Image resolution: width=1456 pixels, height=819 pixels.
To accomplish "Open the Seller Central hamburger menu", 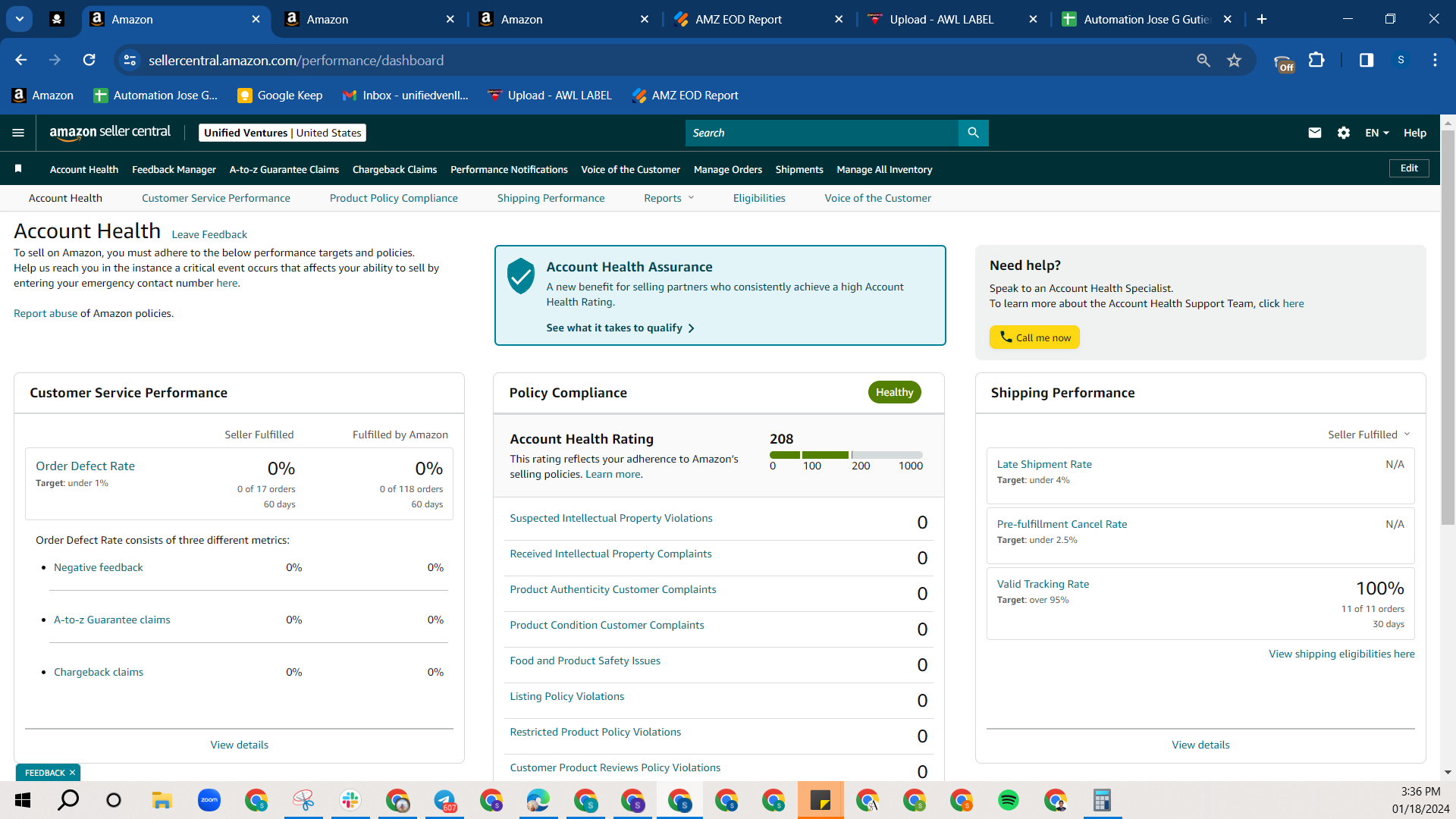I will tap(18, 133).
